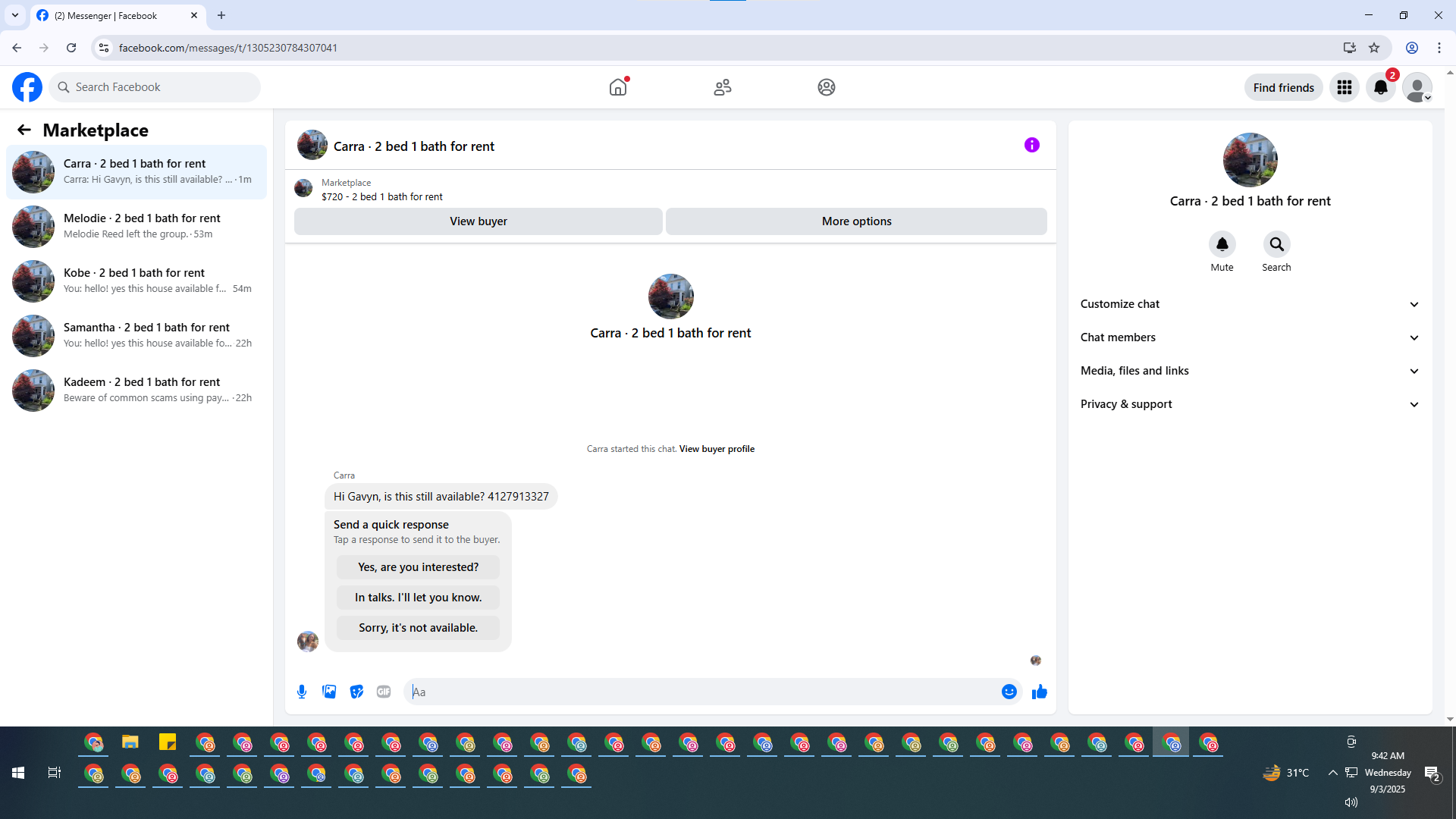Image resolution: width=1456 pixels, height=819 pixels.
Task: Open Chrome's three-dot menu
Action: point(1439,48)
